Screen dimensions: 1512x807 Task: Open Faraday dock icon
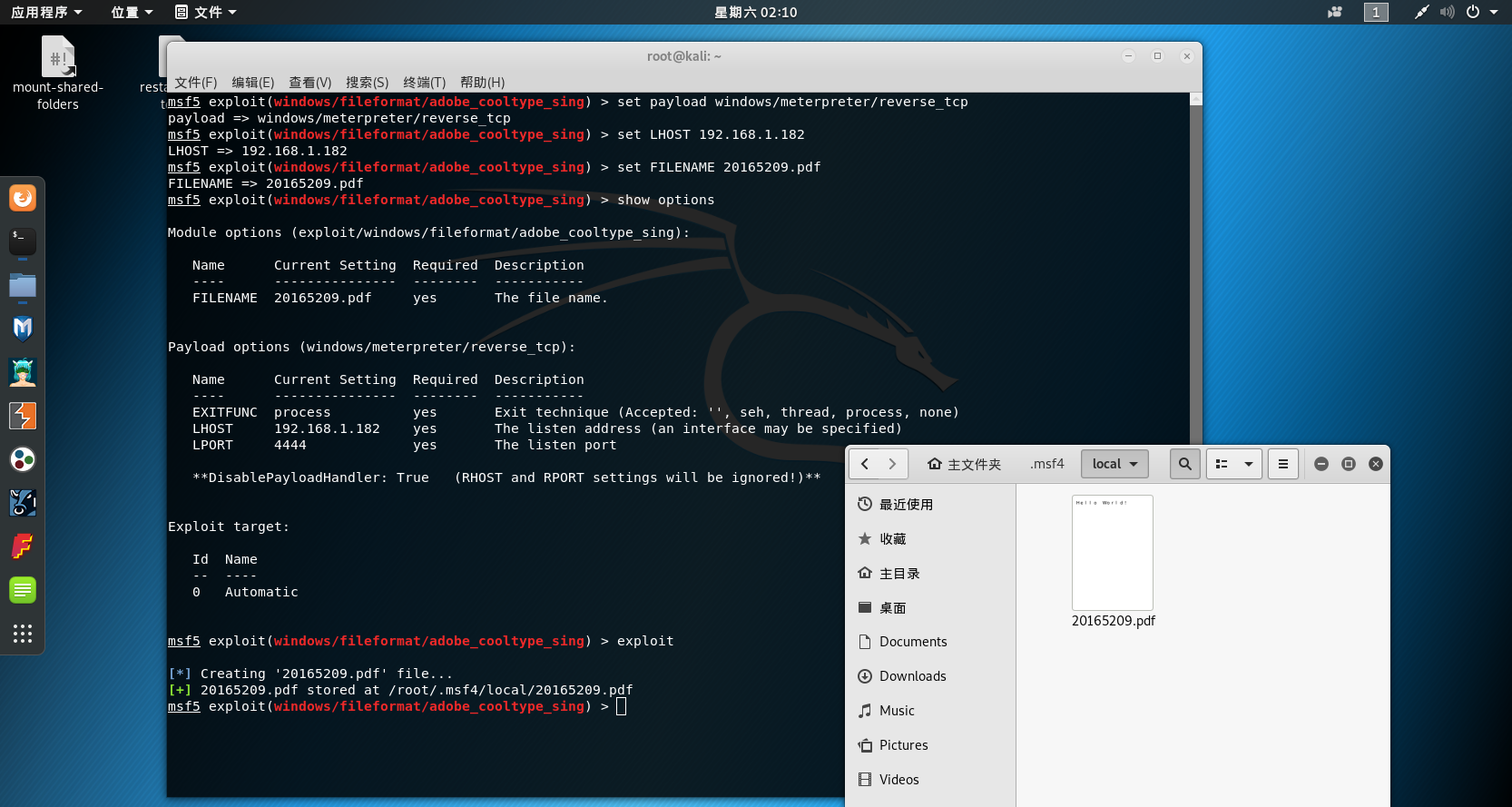[x=23, y=546]
